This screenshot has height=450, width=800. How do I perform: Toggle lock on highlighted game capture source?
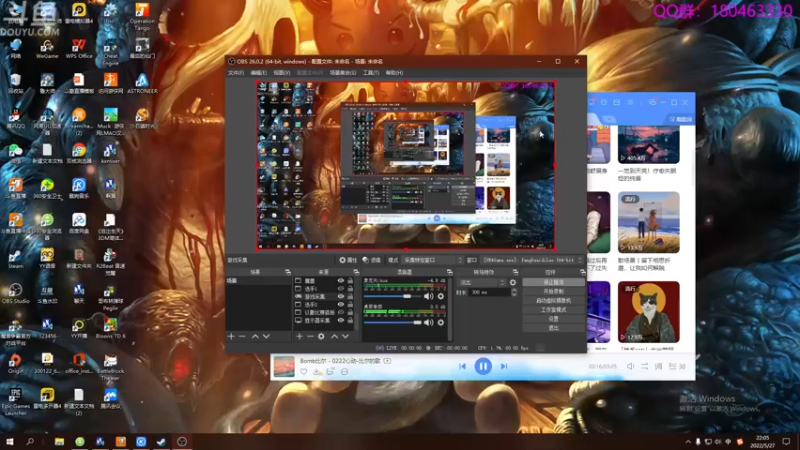click(x=350, y=296)
